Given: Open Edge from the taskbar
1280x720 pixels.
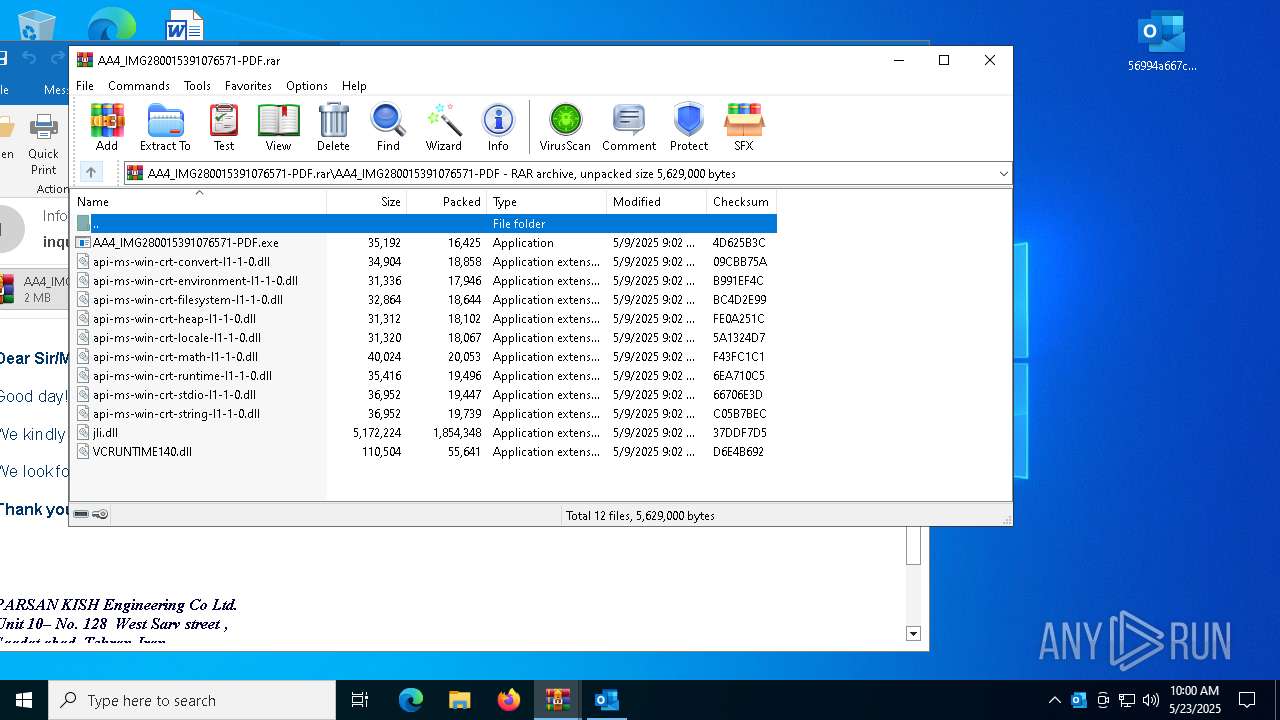Looking at the screenshot, I should point(411,700).
